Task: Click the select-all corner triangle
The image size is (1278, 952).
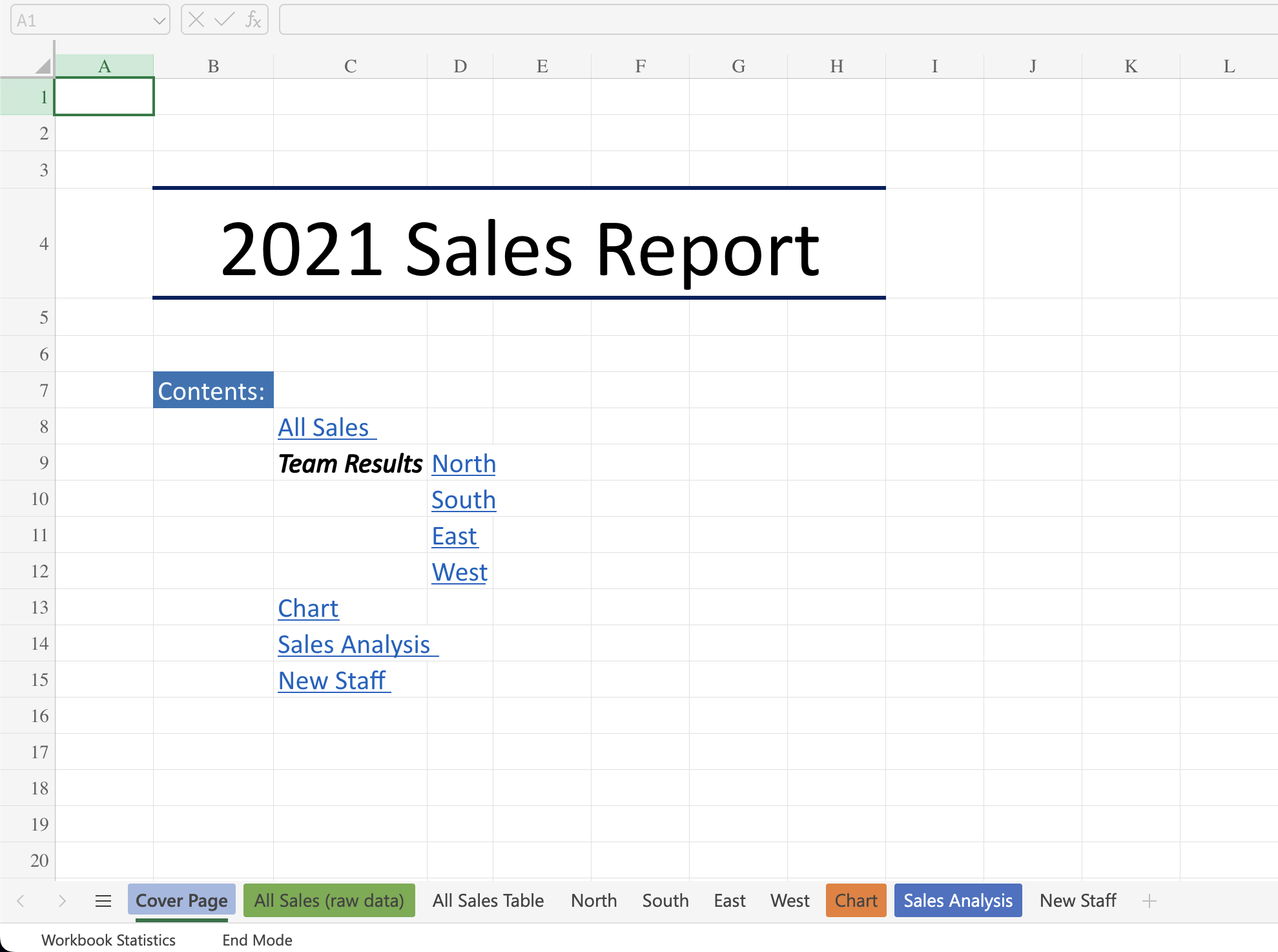Action: pos(43,66)
